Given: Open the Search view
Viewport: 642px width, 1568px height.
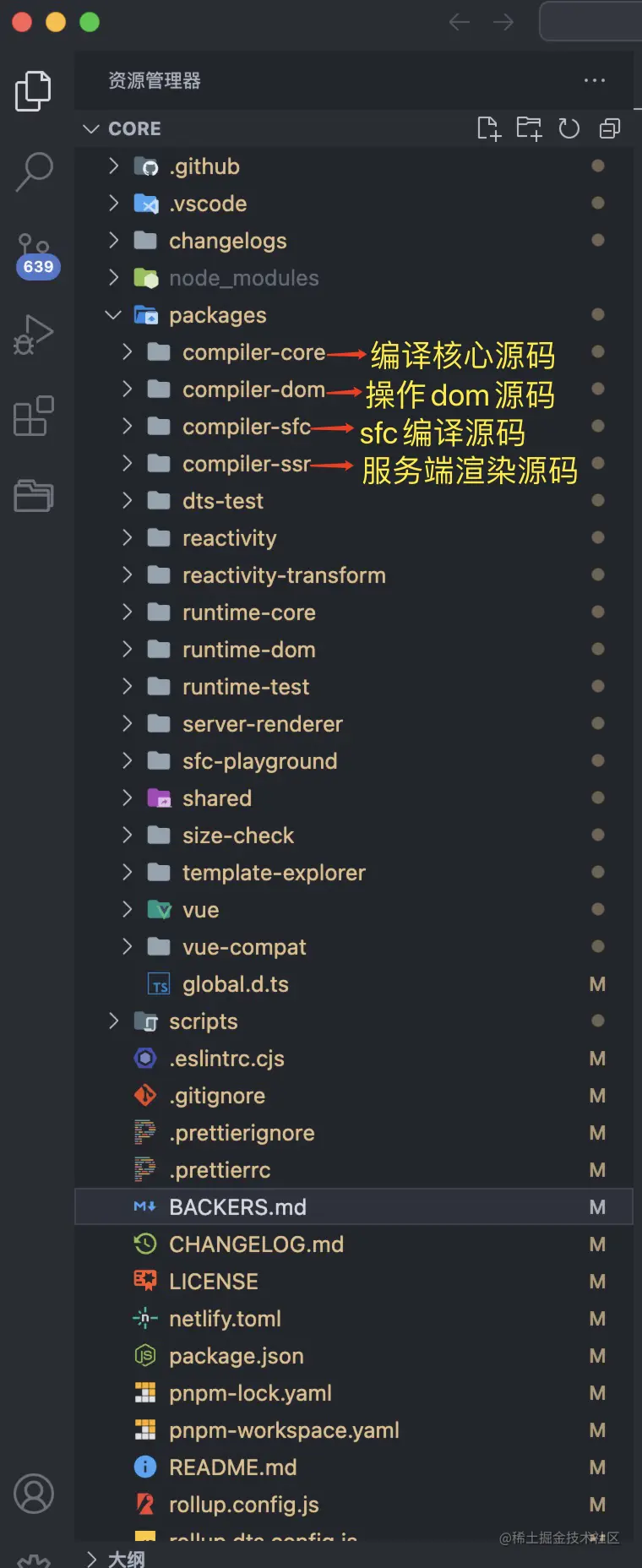Looking at the screenshot, I should tap(34, 171).
